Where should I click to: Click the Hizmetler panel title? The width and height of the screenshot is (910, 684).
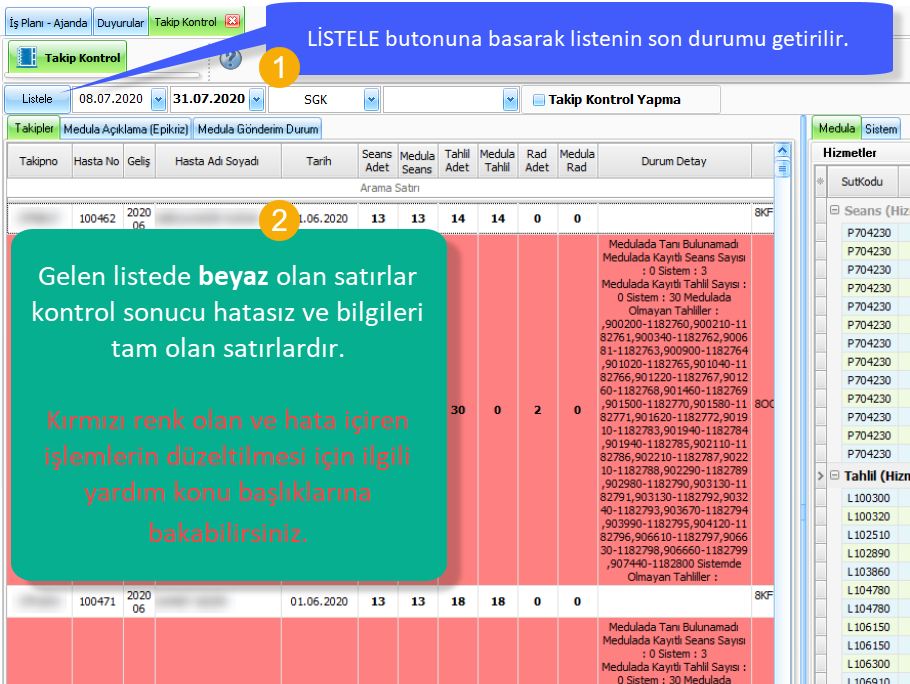tap(850, 153)
